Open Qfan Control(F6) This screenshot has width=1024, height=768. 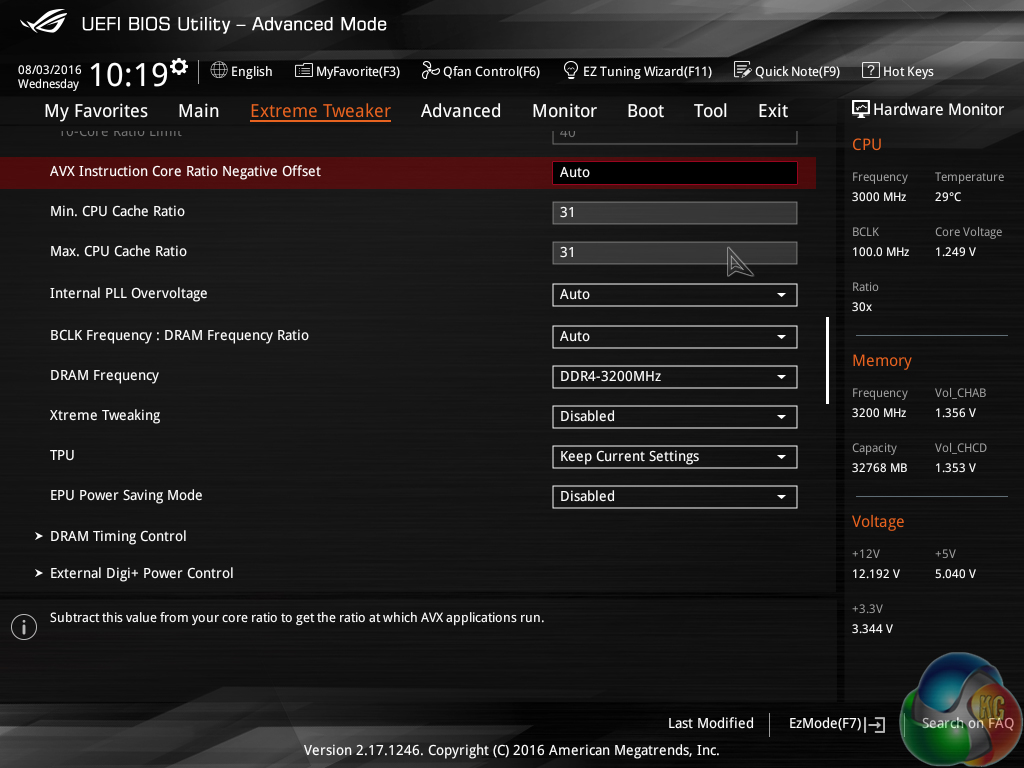[481, 71]
